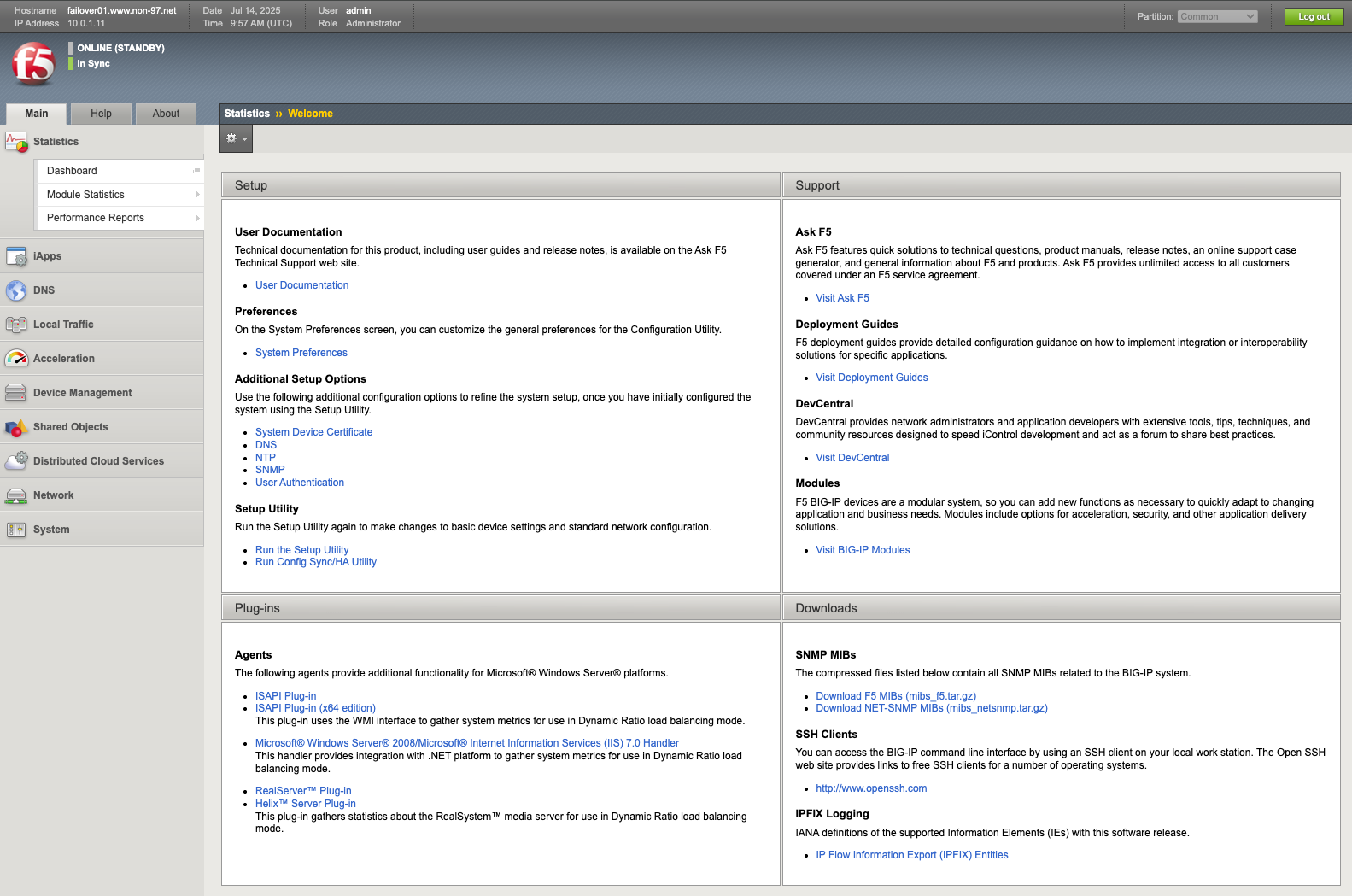Click the System icon
1352x896 pixels.
(16, 530)
